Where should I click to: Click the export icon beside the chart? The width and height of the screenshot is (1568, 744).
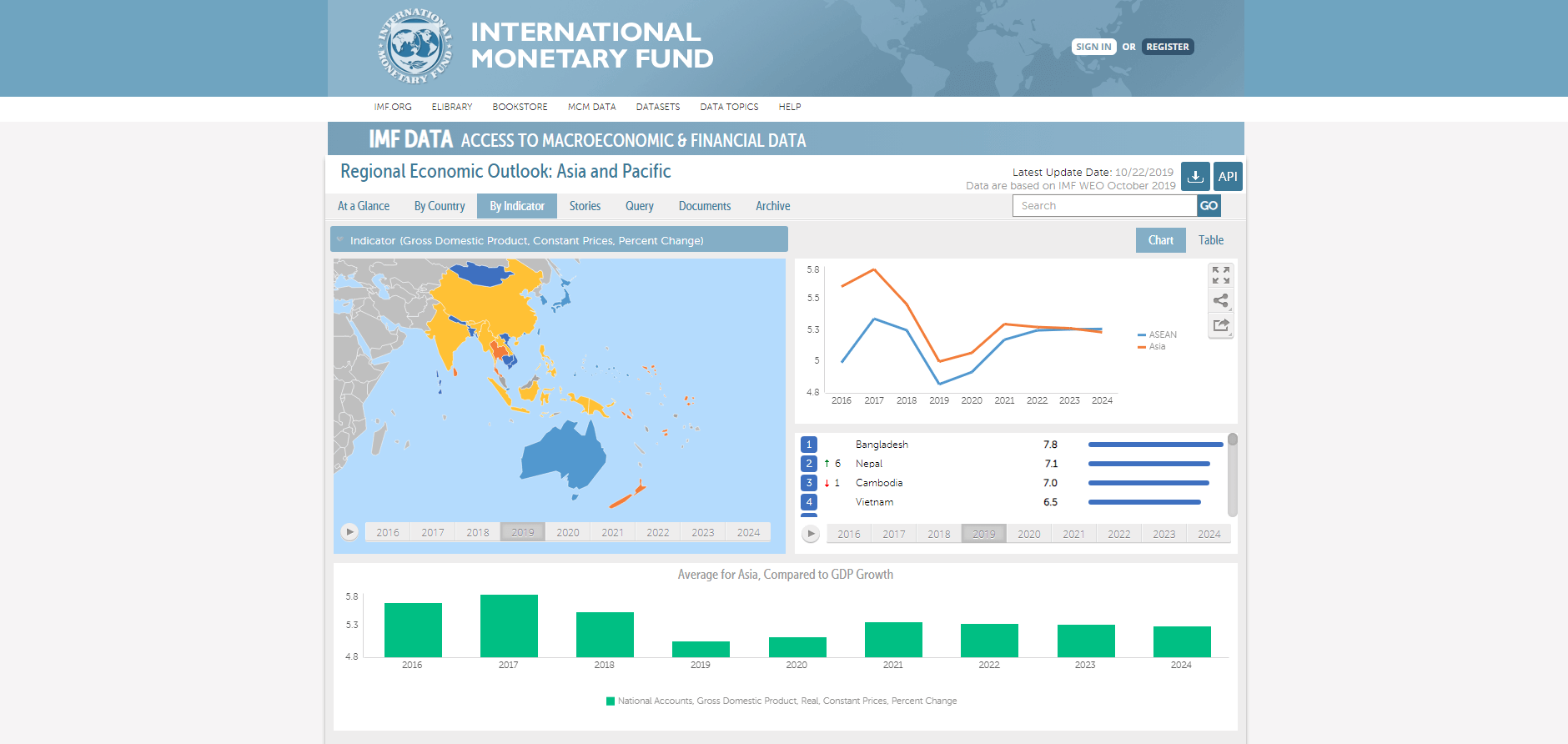tap(1221, 325)
